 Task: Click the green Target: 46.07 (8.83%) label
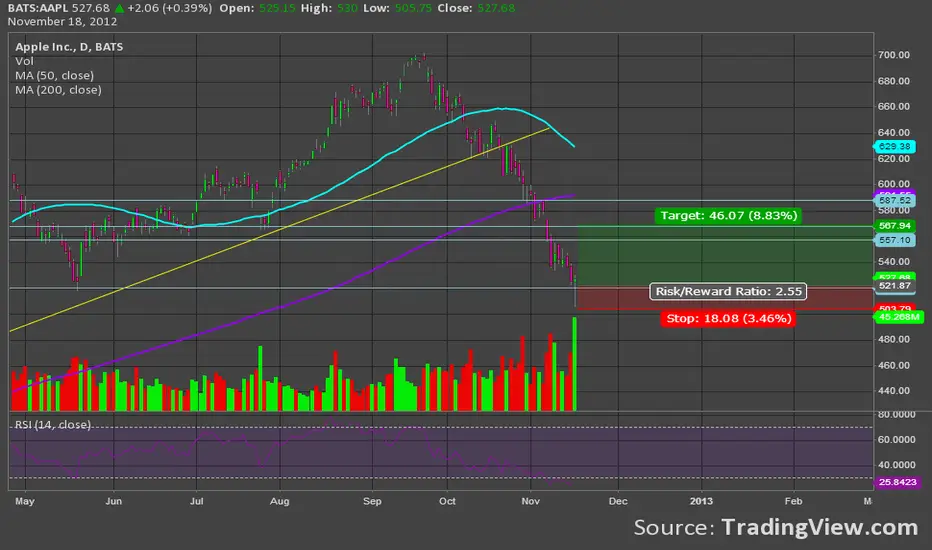pyautogui.click(x=729, y=215)
